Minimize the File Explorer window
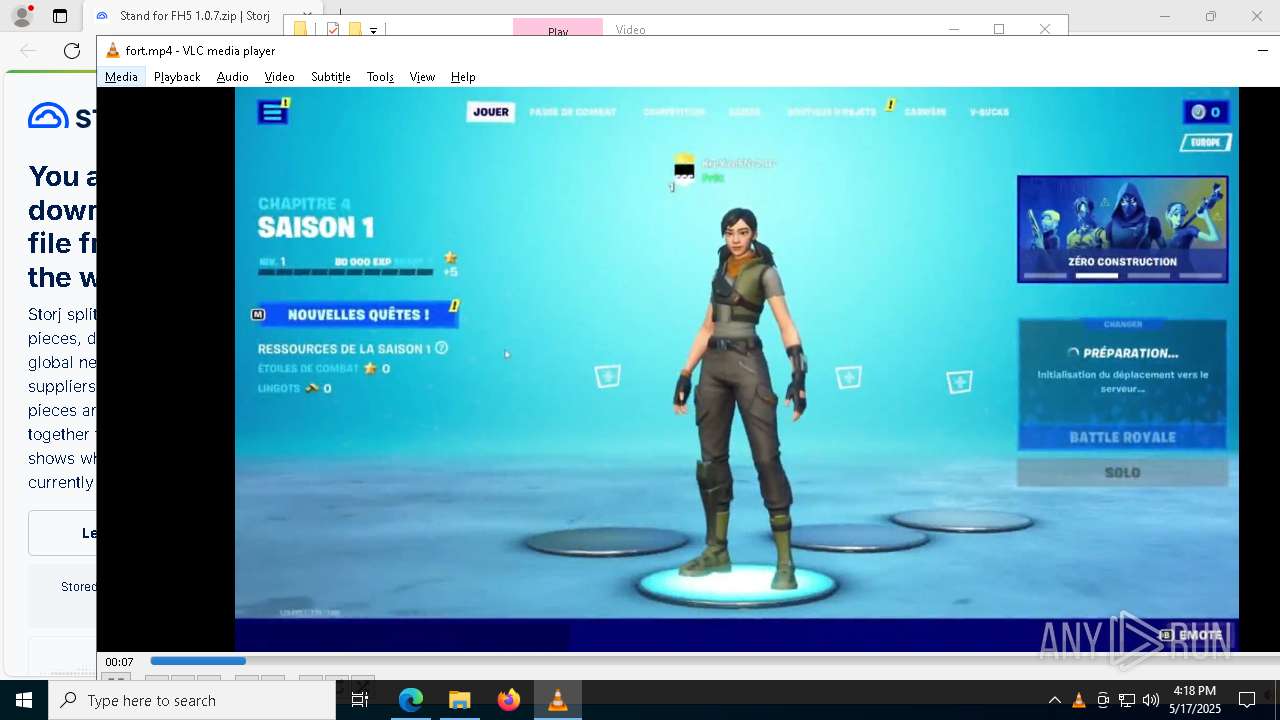The image size is (1280, 720). click(953, 29)
